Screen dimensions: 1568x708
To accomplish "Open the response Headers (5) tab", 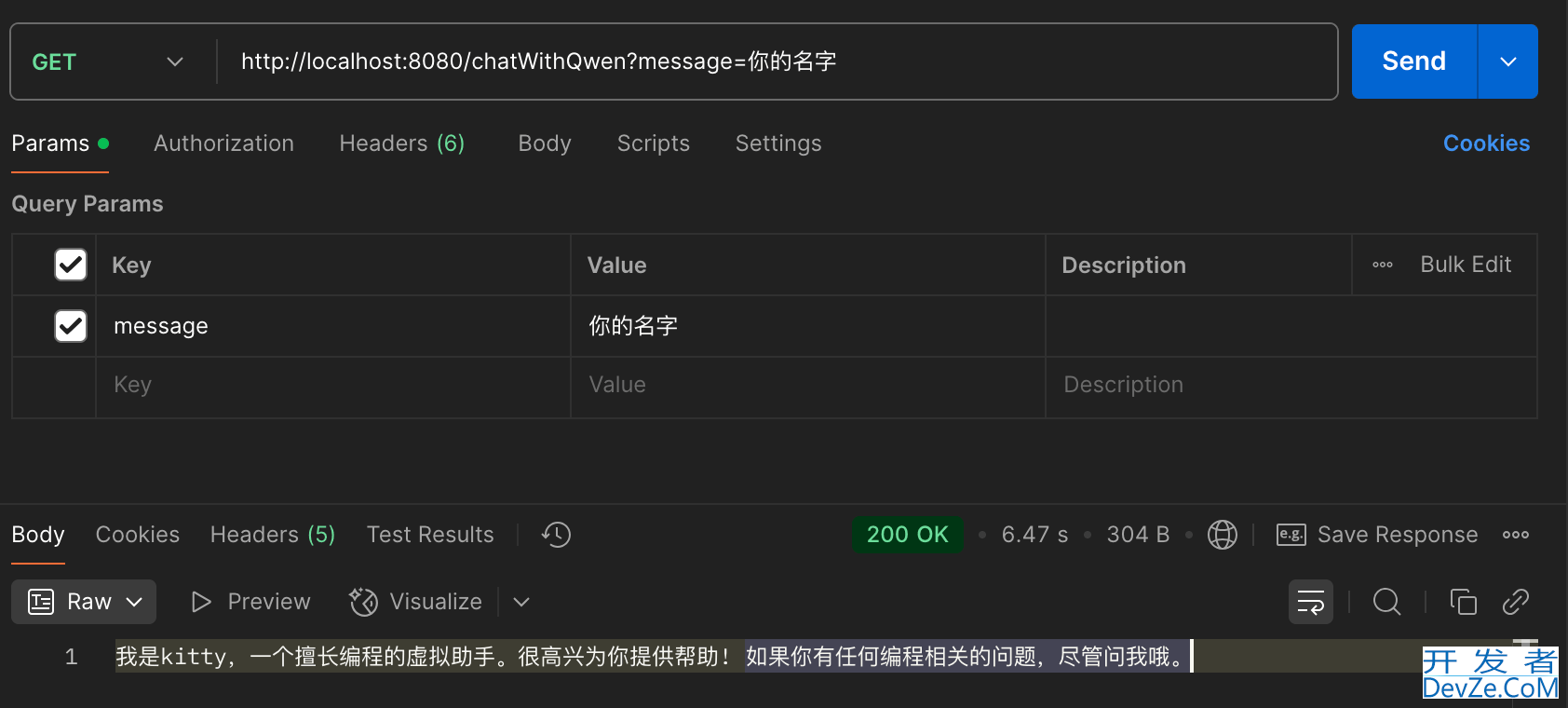I will (x=273, y=535).
